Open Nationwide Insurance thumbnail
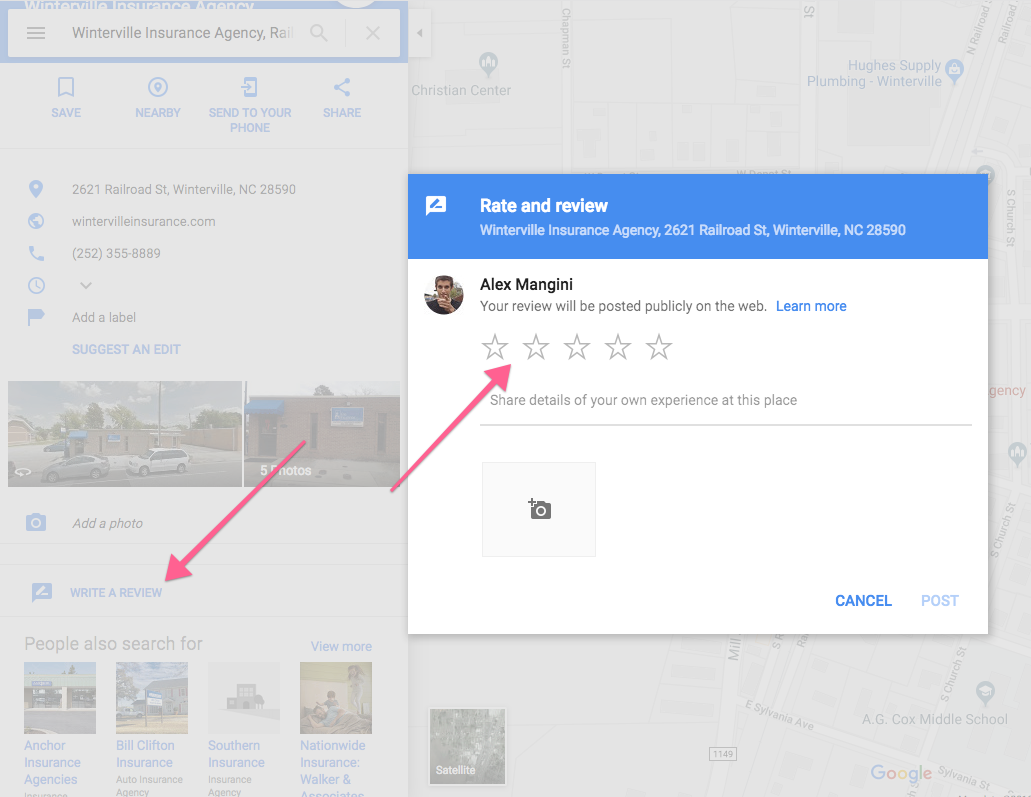The height and width of the screenshot is (797, 1031). [x=336, y=698]
